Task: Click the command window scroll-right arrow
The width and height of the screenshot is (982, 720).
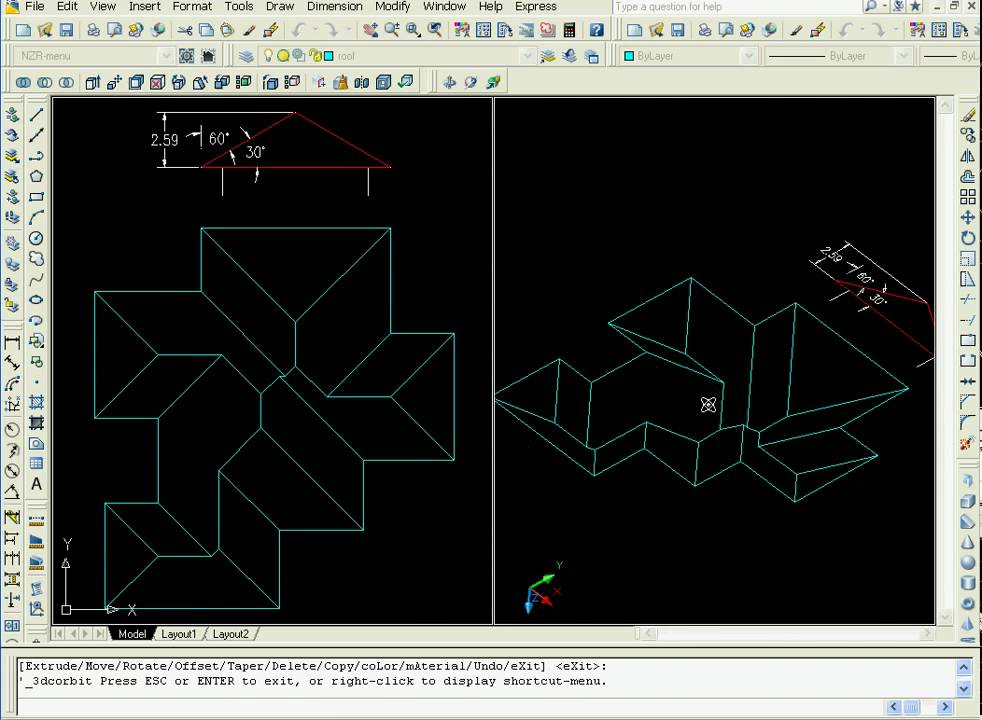Action: click(945, 707)
